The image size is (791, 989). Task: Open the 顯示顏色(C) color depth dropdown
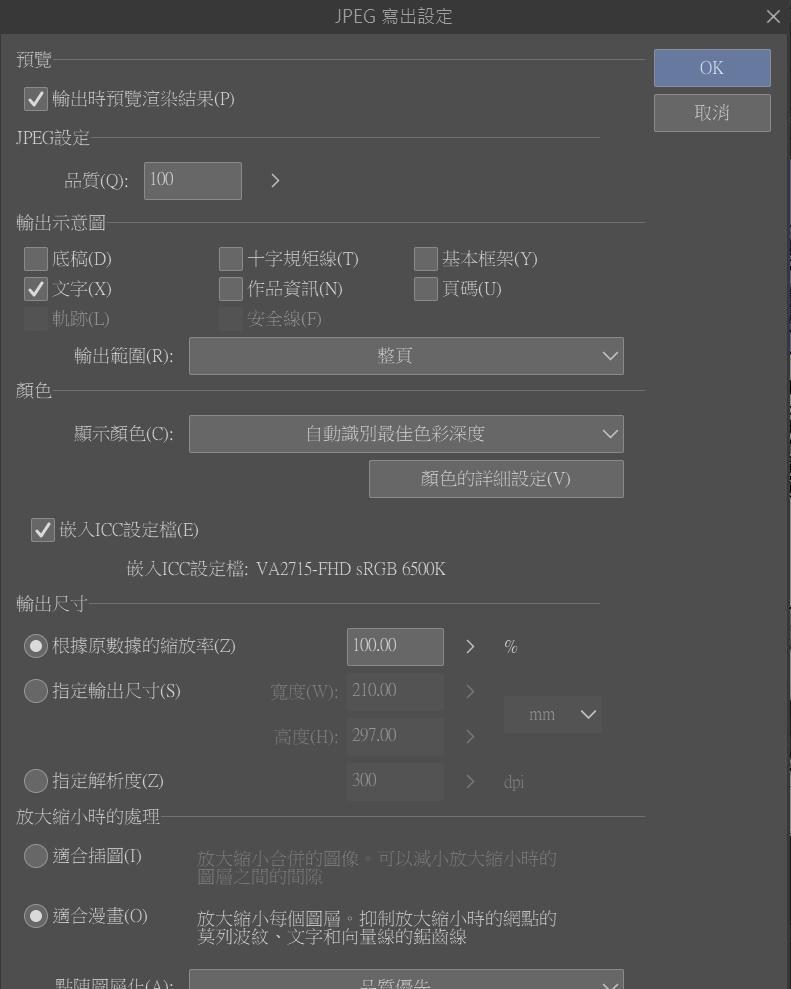point(406,434)
